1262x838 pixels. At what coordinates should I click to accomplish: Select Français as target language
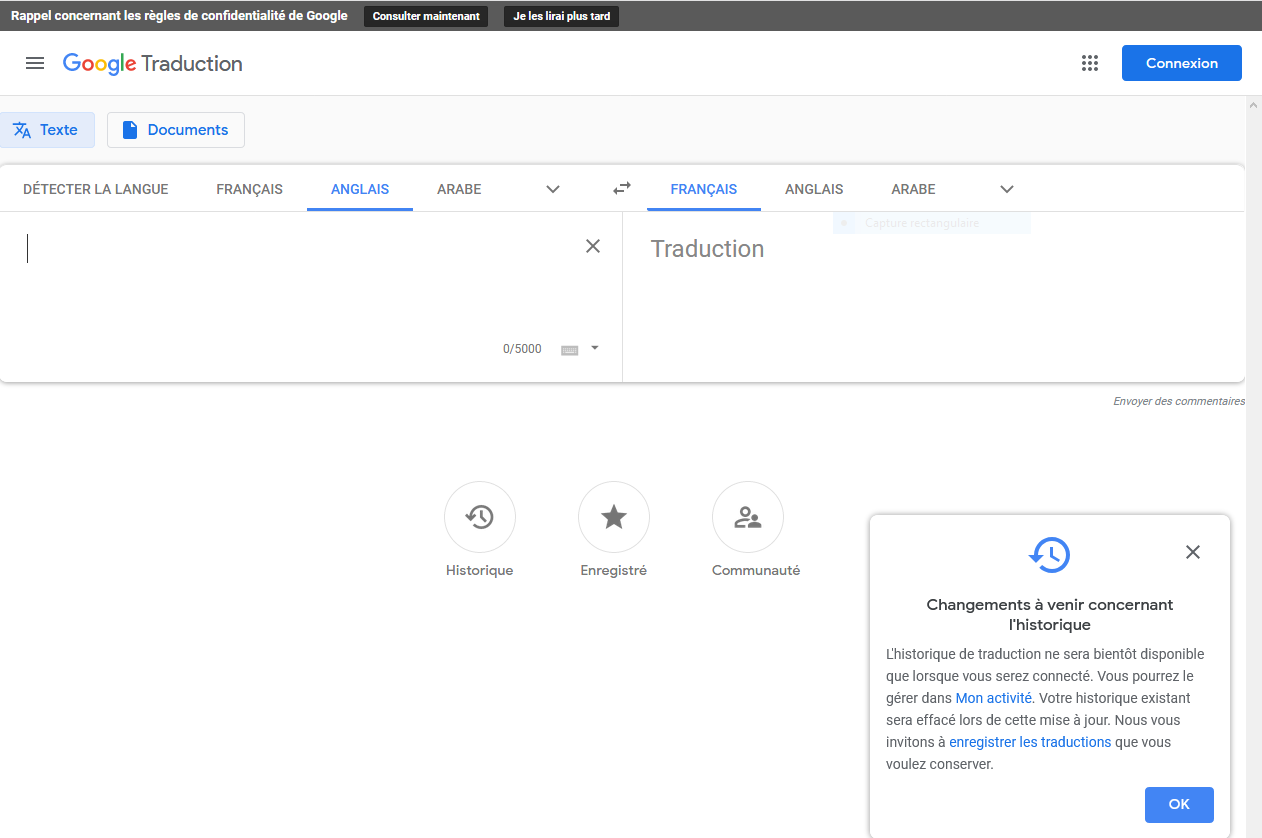(704, 189)
